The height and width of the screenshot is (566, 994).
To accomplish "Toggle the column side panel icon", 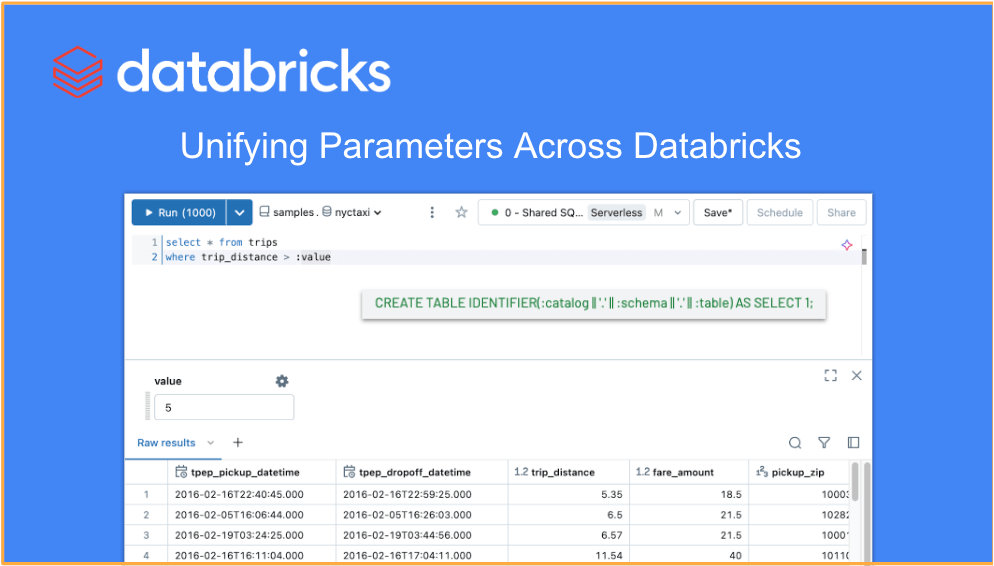I will pos(853,442).
